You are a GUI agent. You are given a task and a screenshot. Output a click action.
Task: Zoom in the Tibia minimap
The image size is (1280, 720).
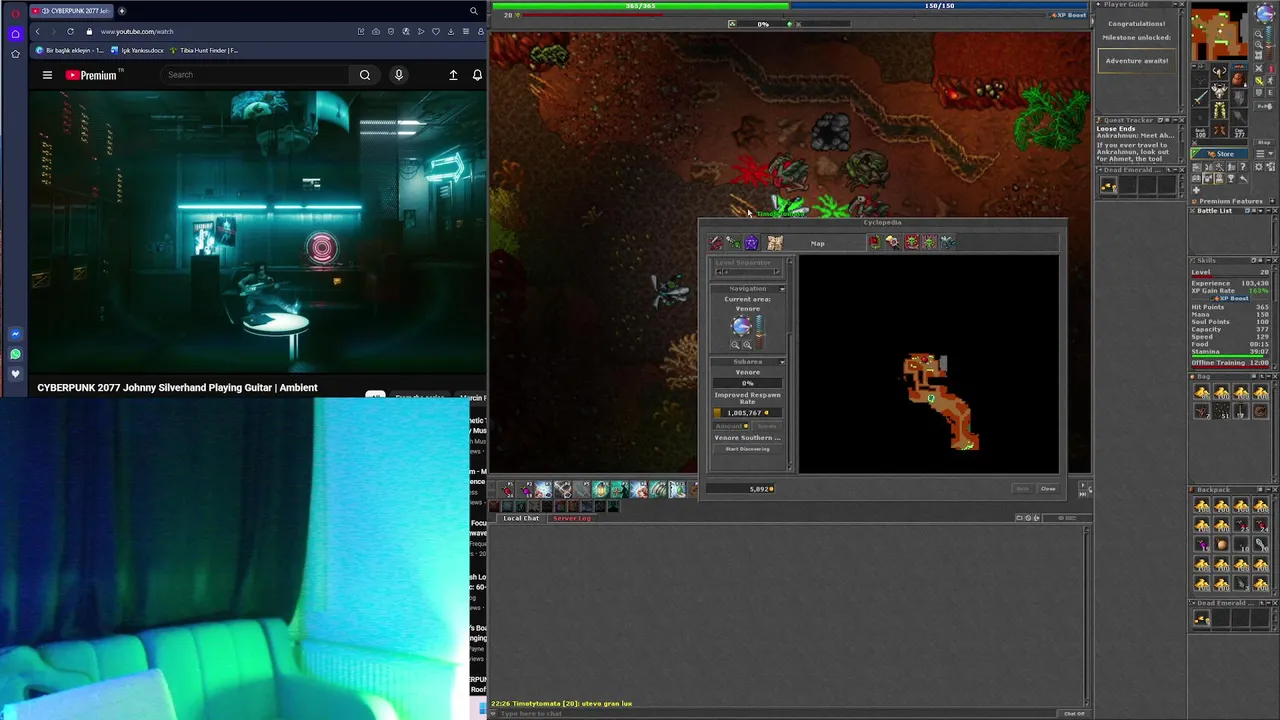(x=1258, y=45)
